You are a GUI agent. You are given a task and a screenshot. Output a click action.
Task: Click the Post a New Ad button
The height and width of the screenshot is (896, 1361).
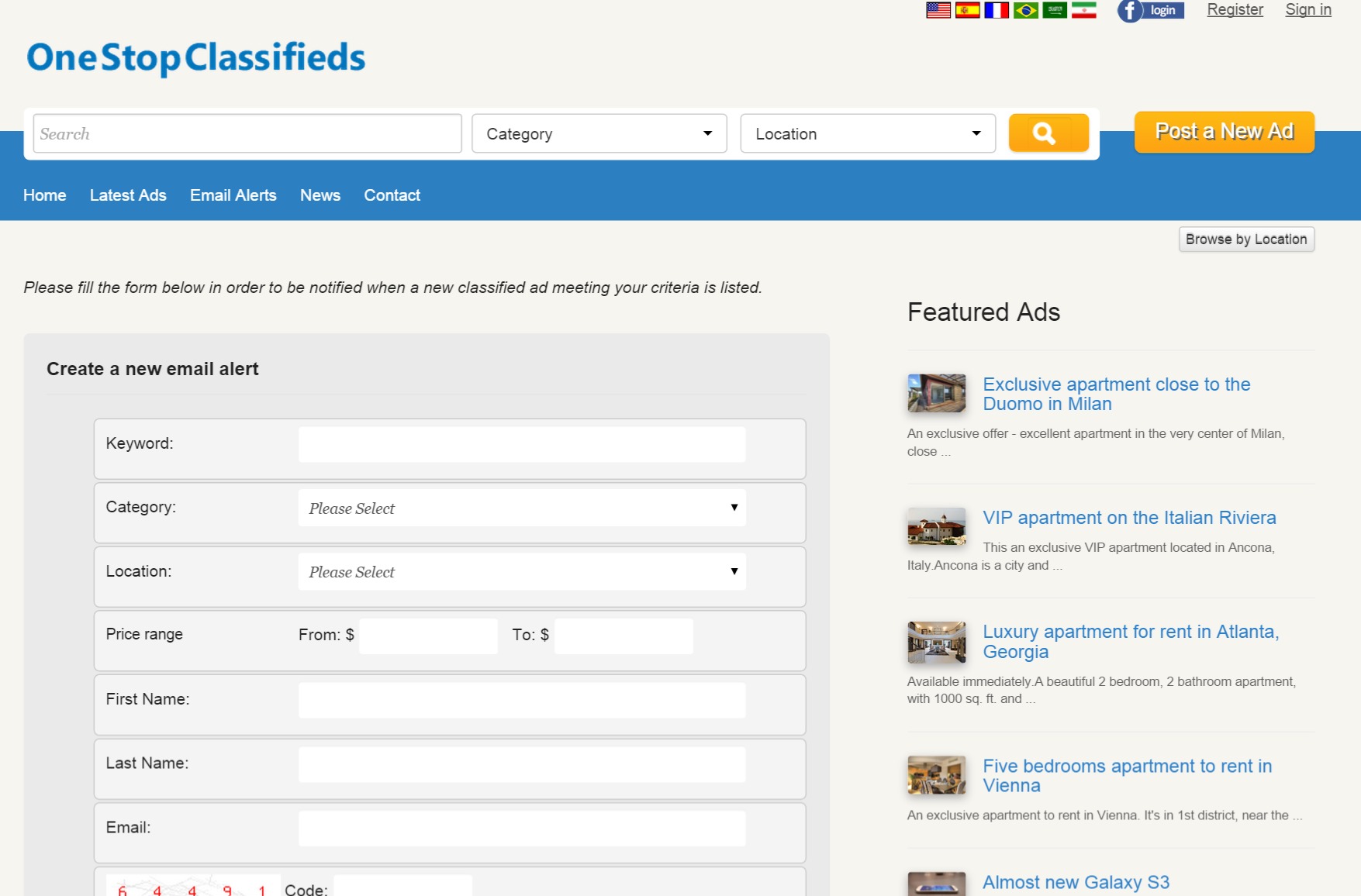coord(1224,131)
